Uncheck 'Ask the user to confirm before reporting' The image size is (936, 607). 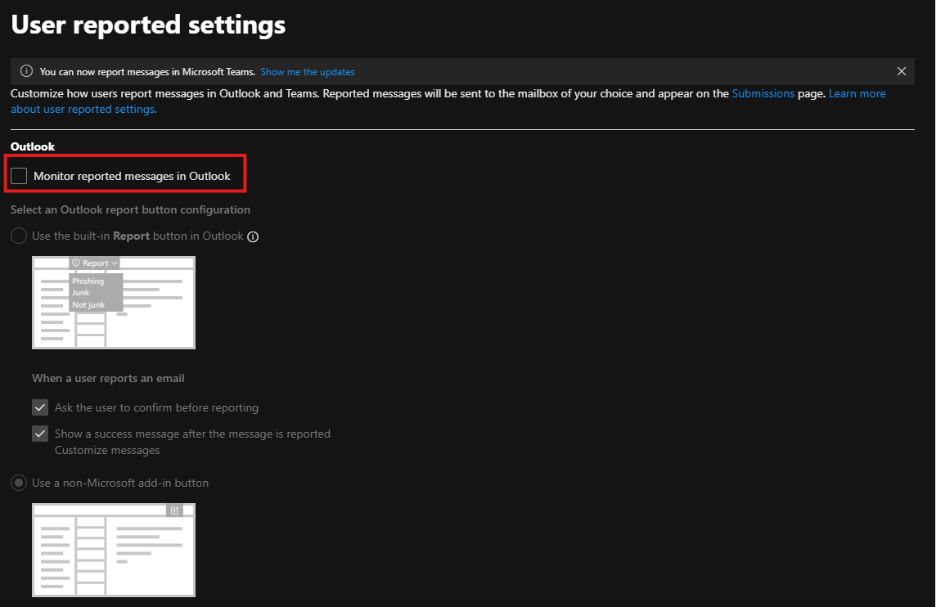[40, 408]
